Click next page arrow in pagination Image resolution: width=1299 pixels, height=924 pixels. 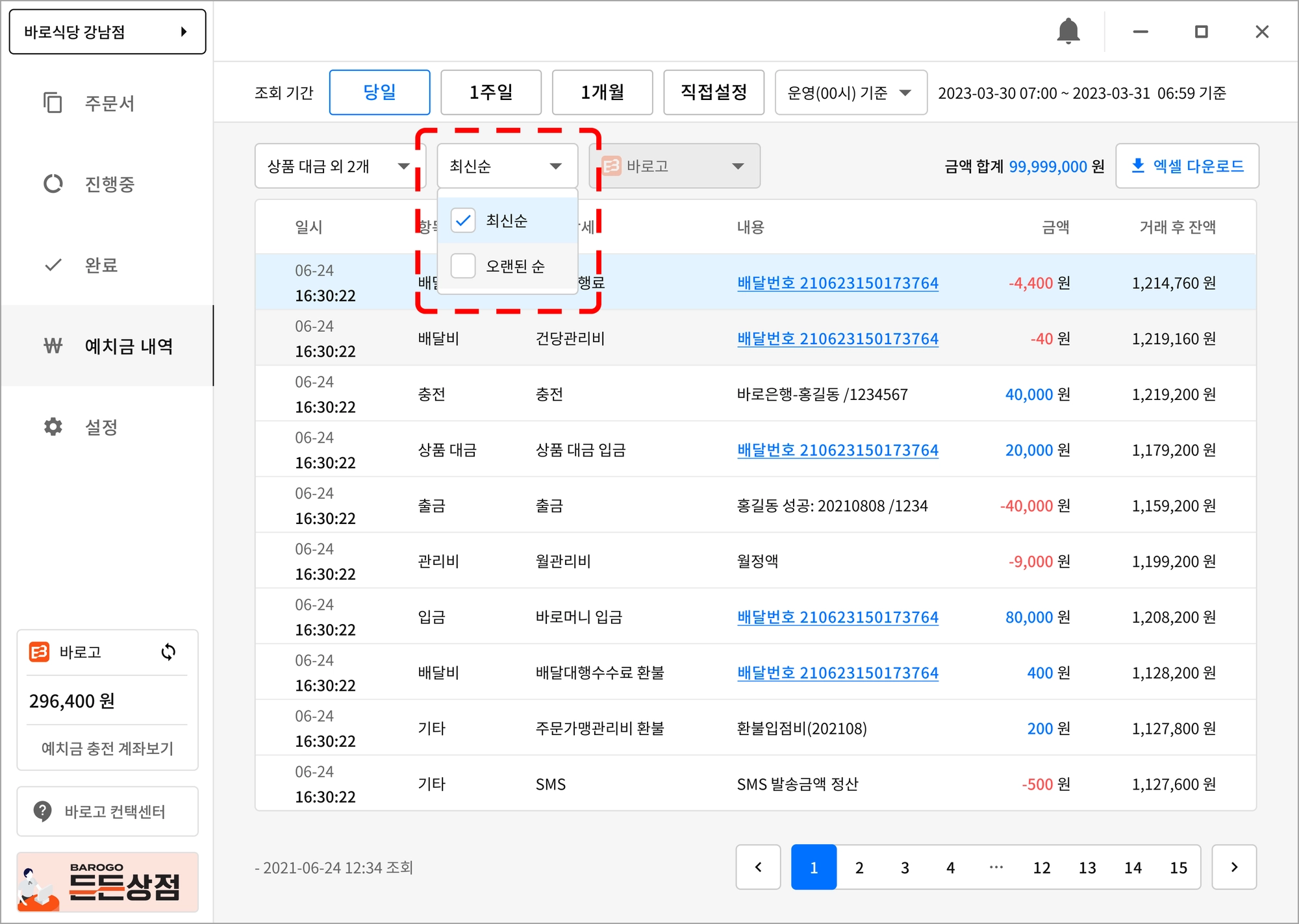(1233, 868)
